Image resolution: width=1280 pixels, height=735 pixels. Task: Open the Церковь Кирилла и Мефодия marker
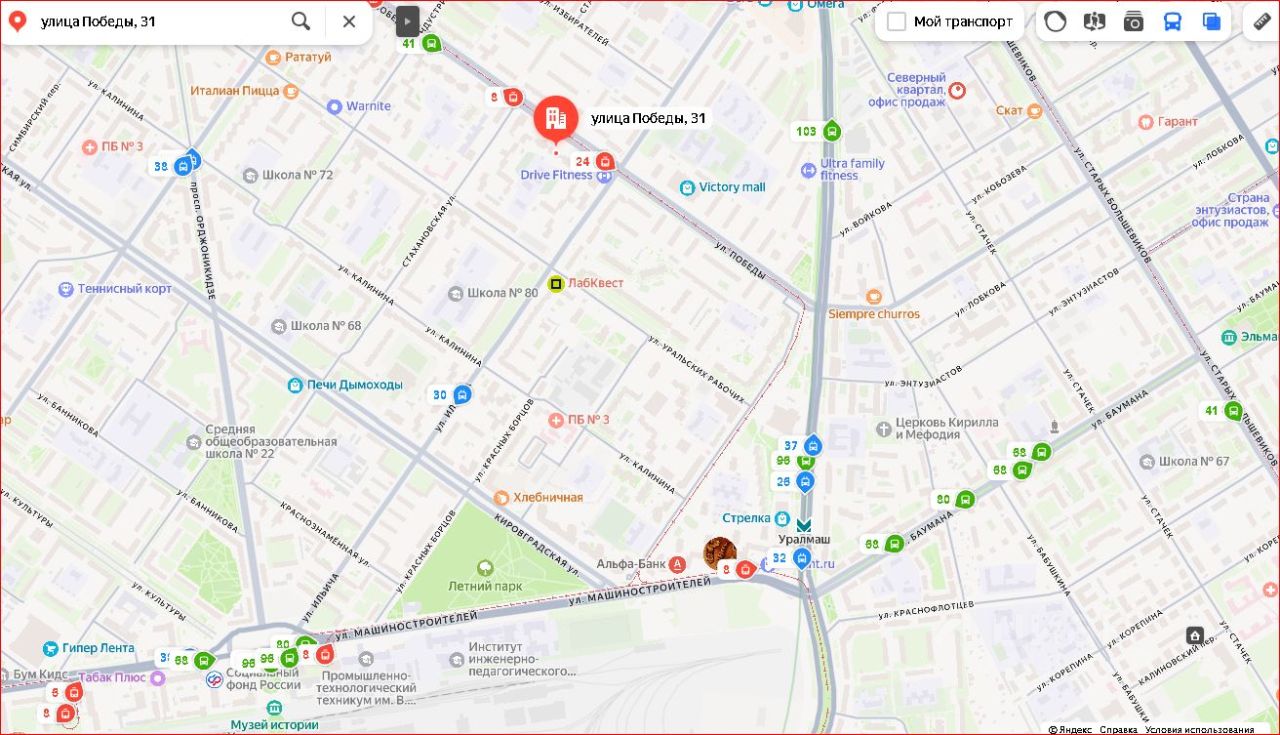883,429
